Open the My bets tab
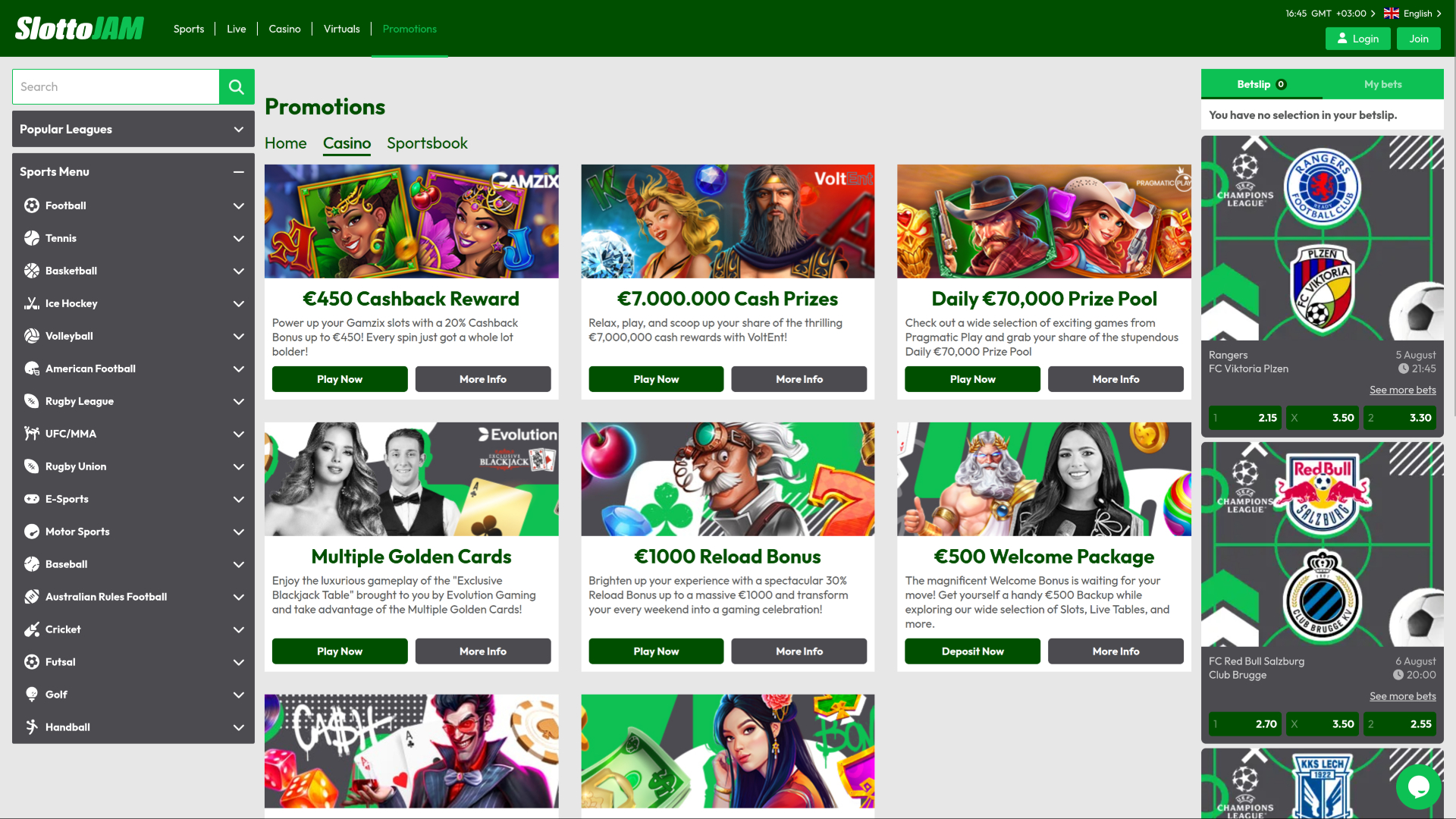The image size is (1456, 819). coord(1382,84)
